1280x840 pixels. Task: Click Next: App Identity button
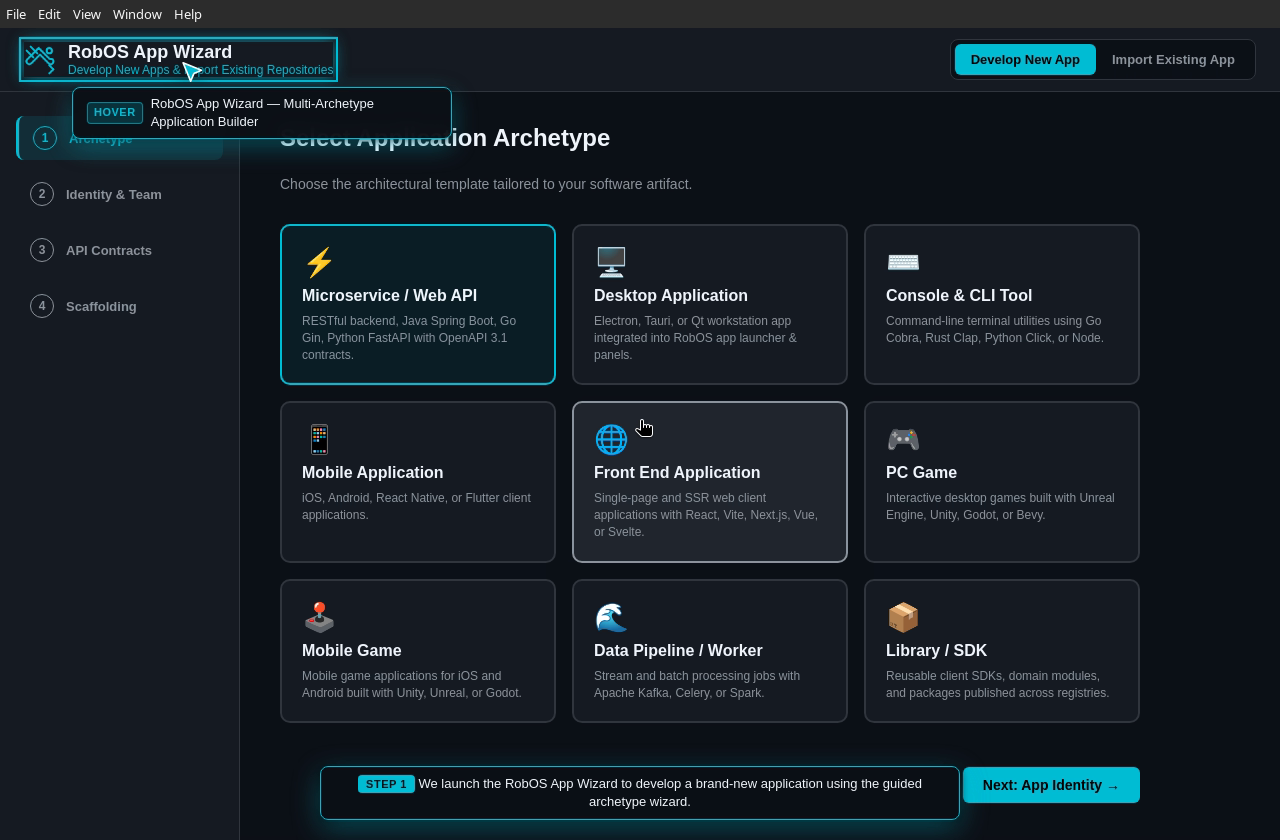(x=1051, y=785)
